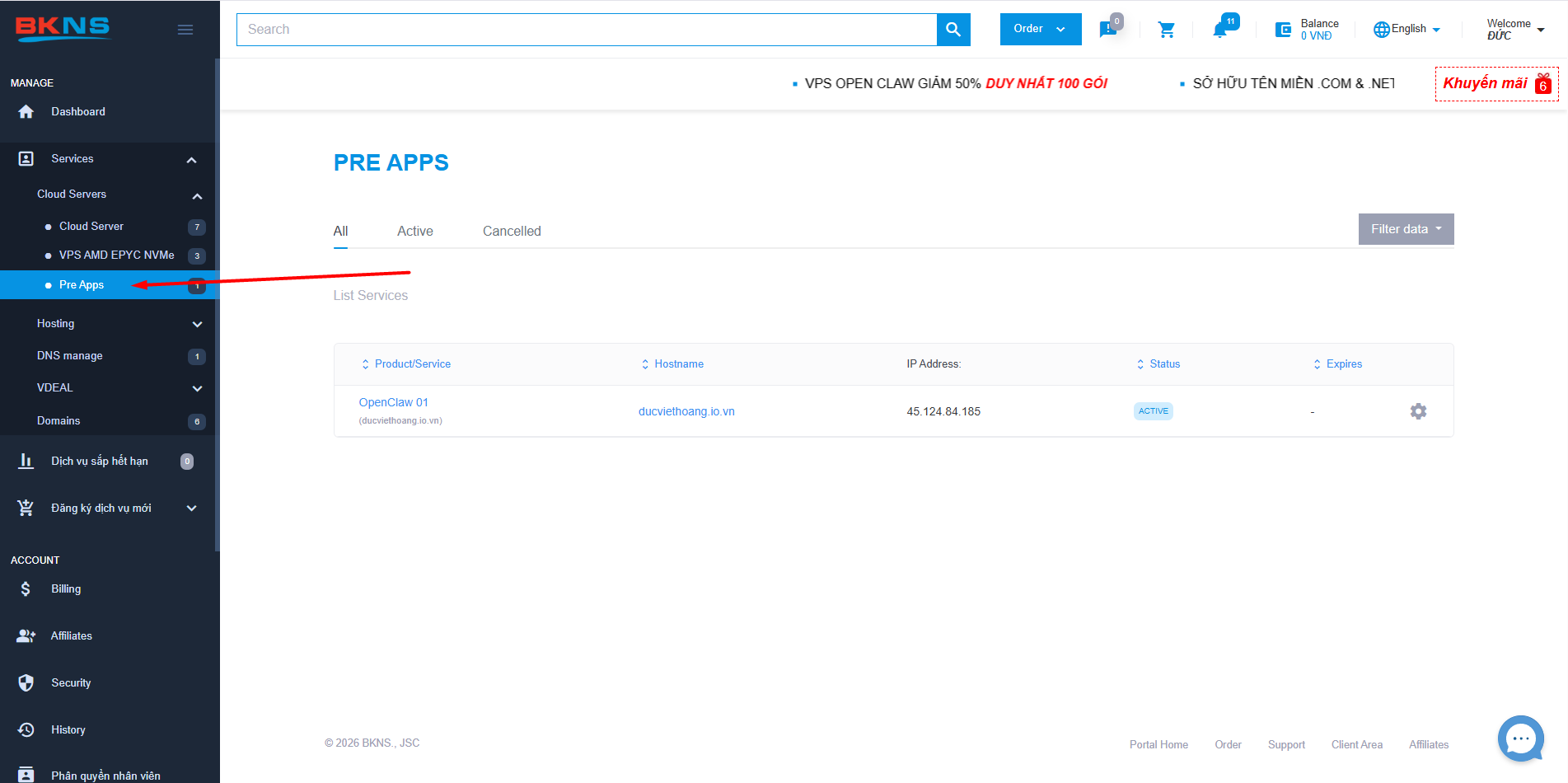Viewport: 1568px width, 783px height.
Task: Open Khuyến mãi gift promotions
Action: 1496,83
